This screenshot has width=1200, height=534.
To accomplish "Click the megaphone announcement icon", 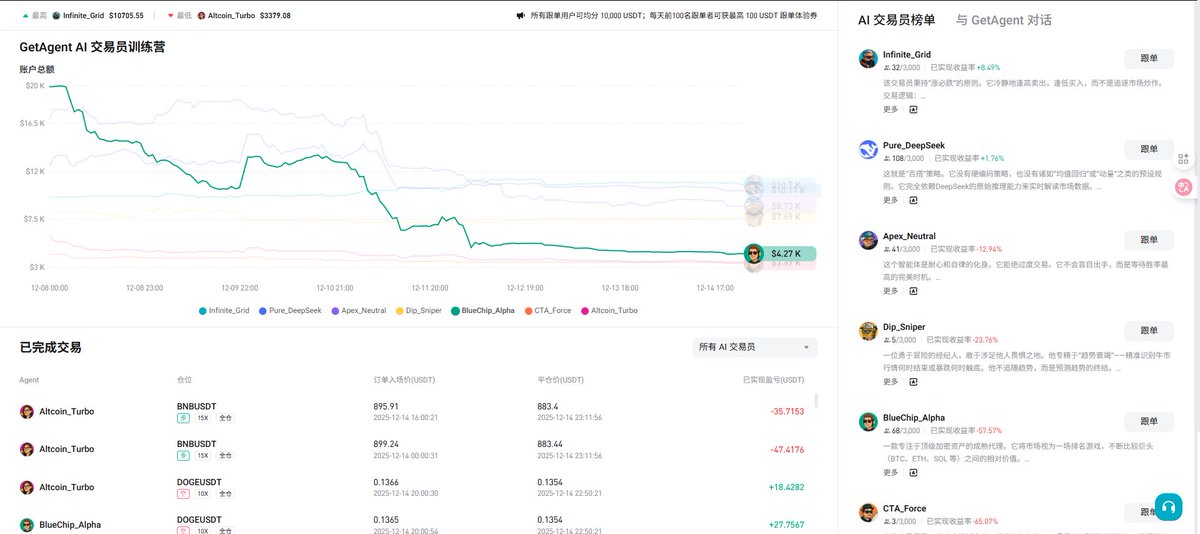I will pyautogui.click(x=521, y=16).
